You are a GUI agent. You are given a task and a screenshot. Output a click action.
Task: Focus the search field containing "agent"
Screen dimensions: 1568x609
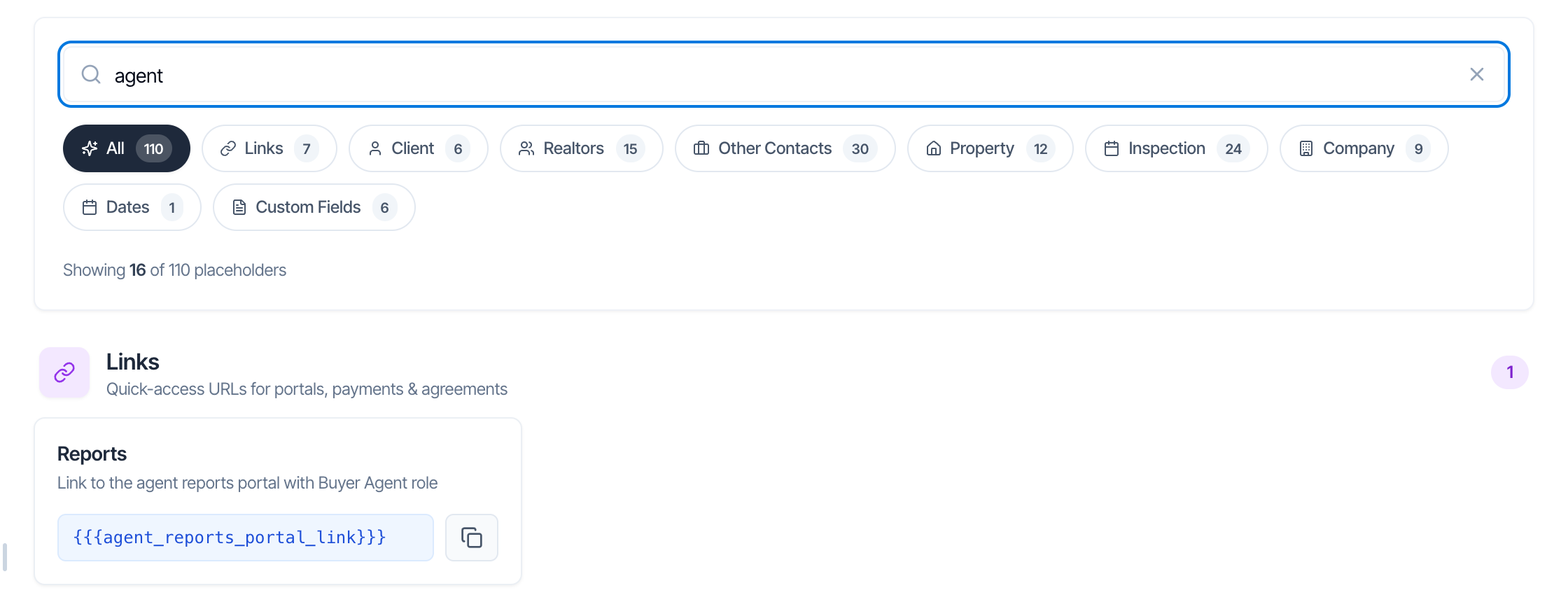[783, 74]
